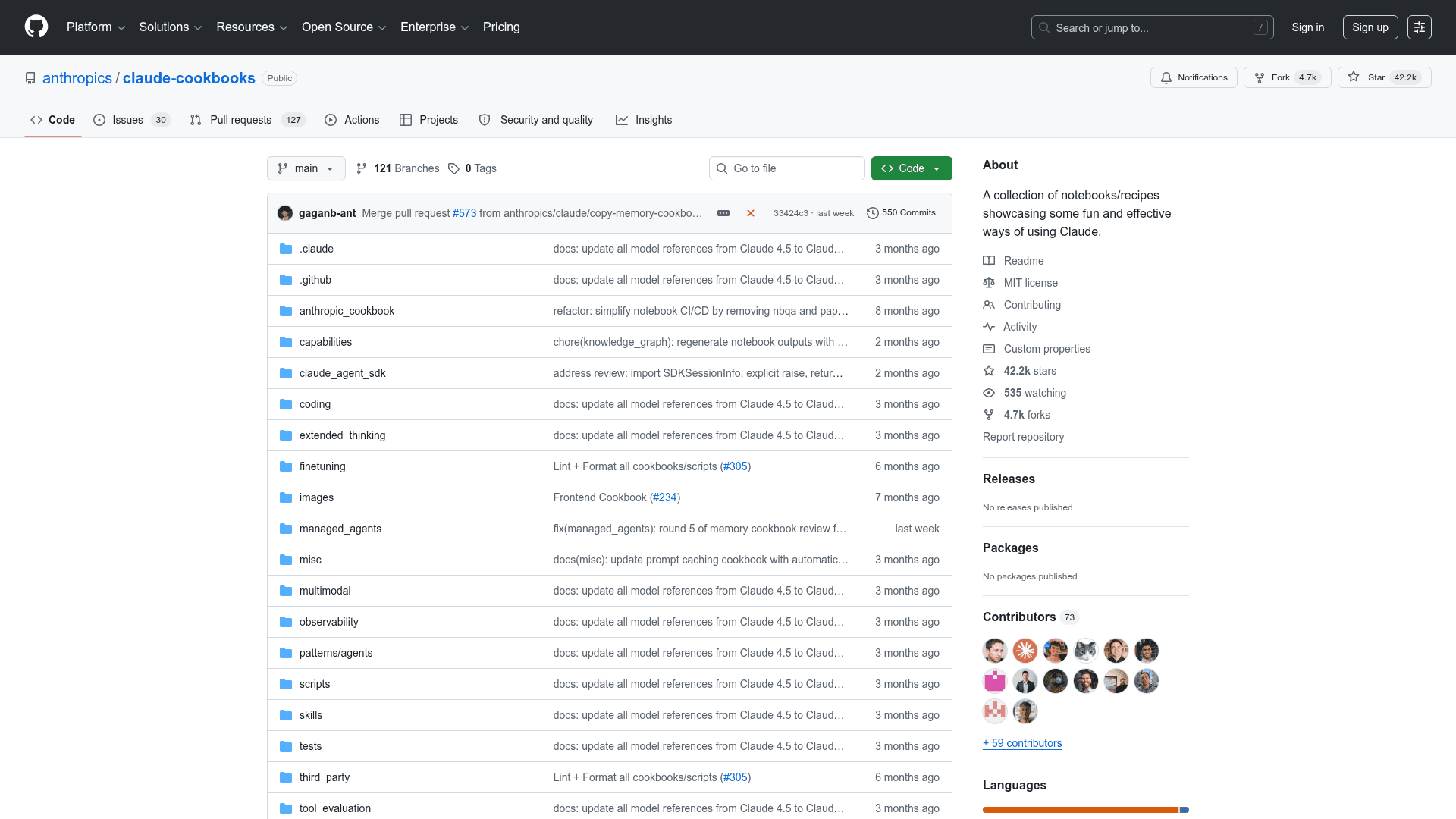Focus the Search or jump to field

point(1153,27)
